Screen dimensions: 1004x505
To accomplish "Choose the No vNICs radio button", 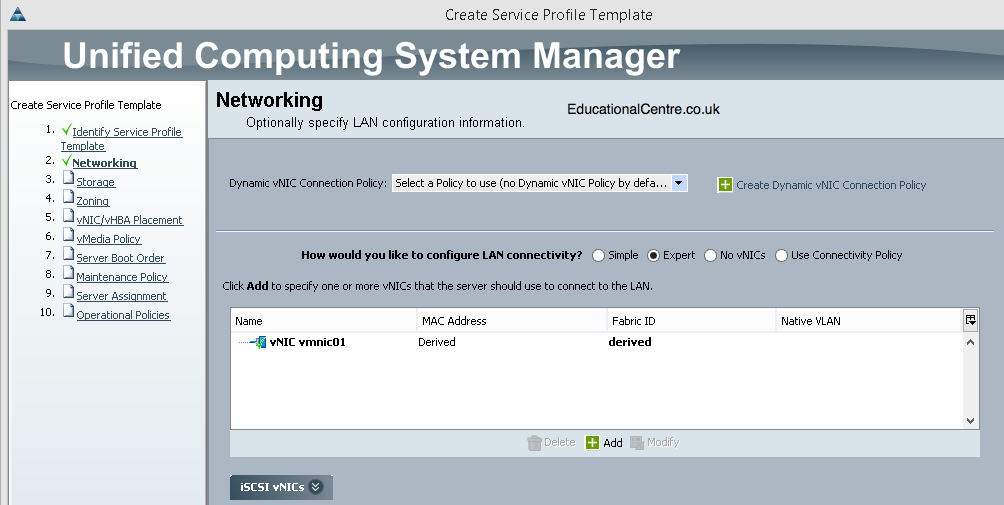I will (x=710, y=255).
